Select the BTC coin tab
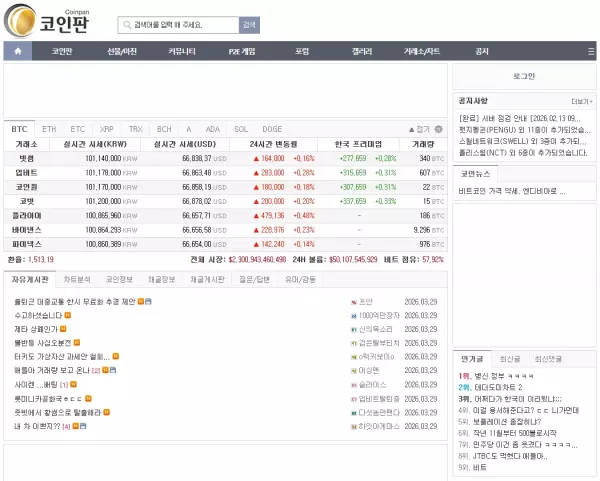Screen dimensions: 600x481 point(19,129)
